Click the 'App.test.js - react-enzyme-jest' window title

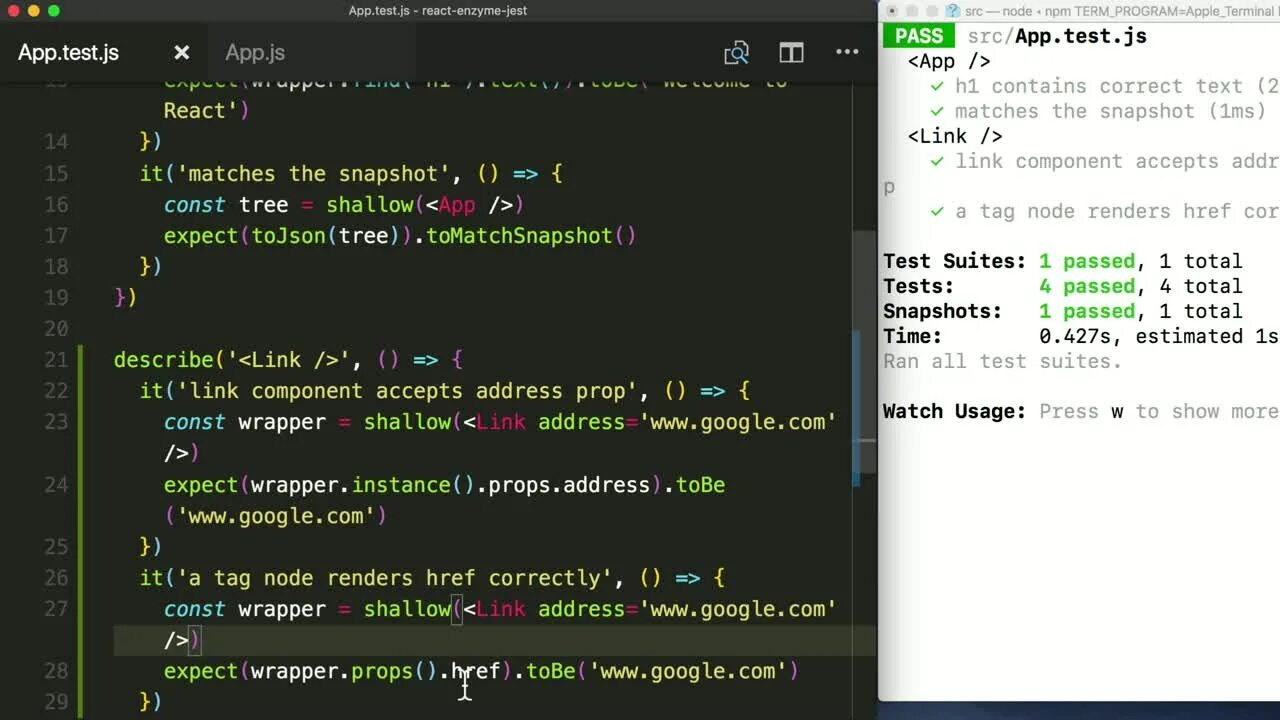tap(438, 11)
